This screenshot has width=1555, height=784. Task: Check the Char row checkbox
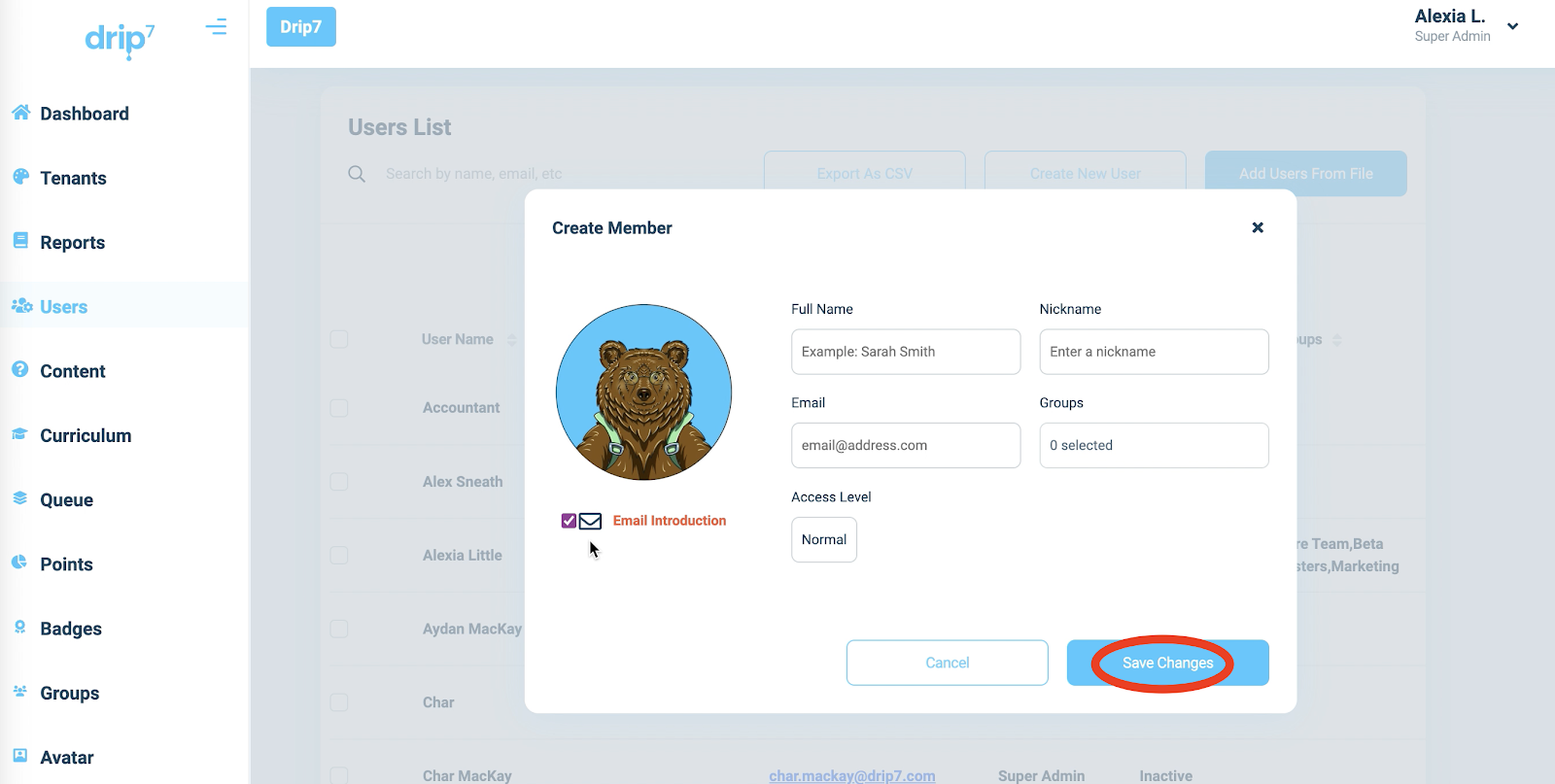tap(339, 702)
